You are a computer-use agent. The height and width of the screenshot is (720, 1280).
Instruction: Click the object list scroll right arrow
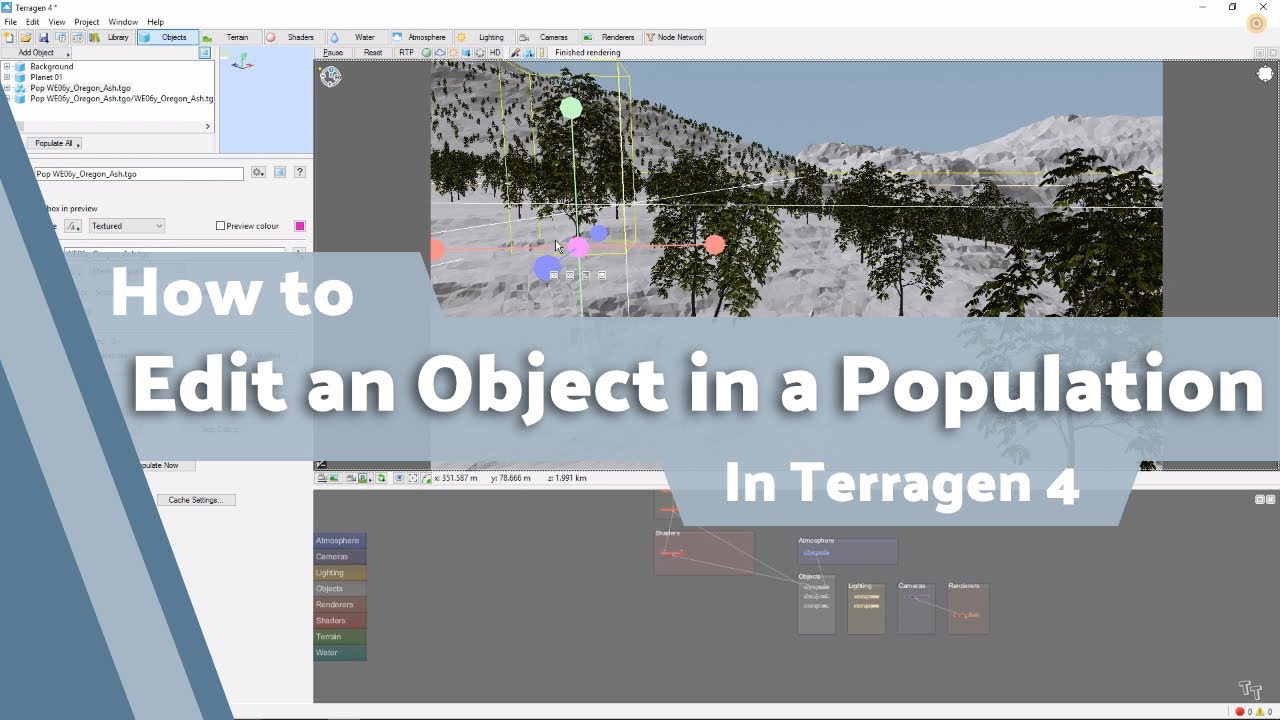pos(208,127)
